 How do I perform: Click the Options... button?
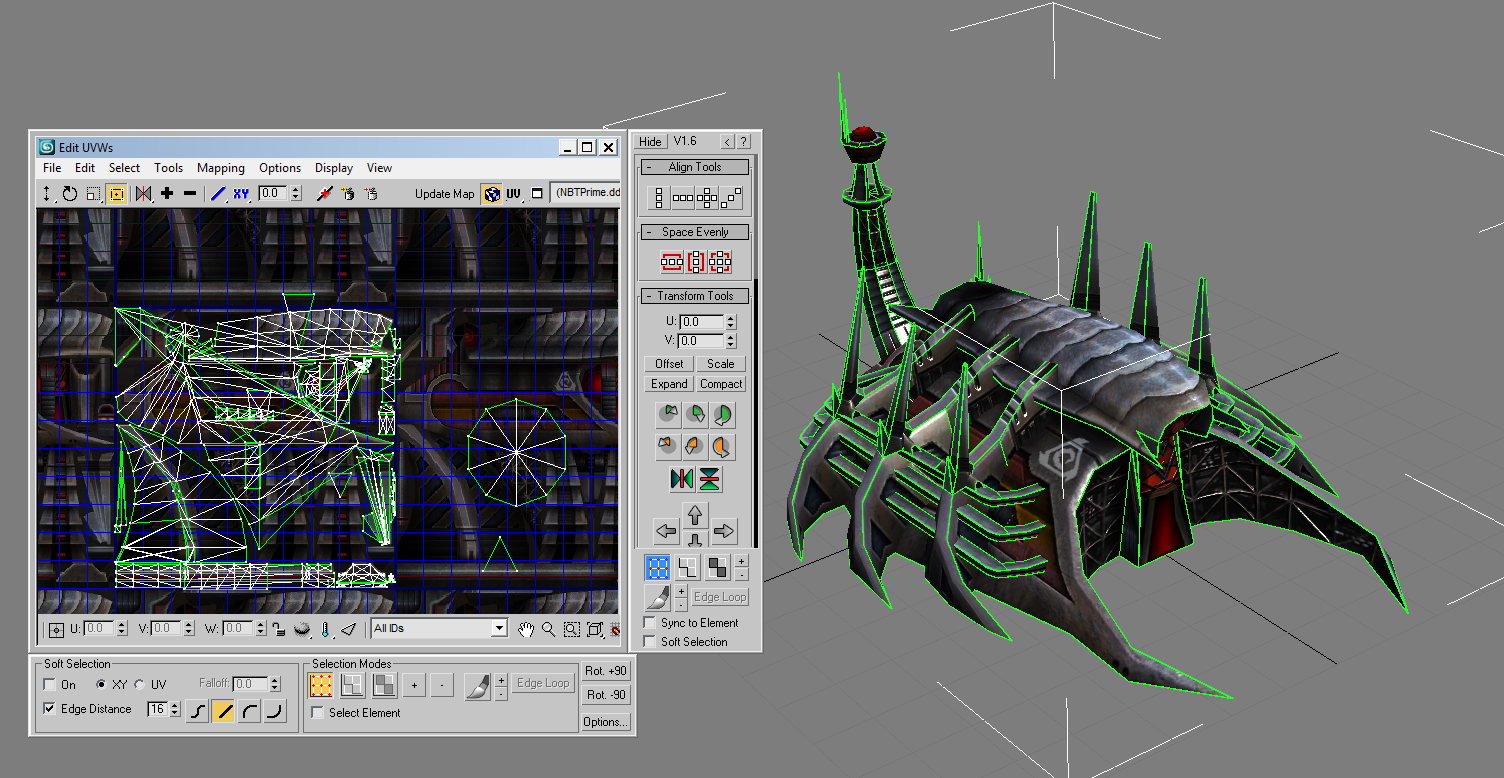coord(606,722)
